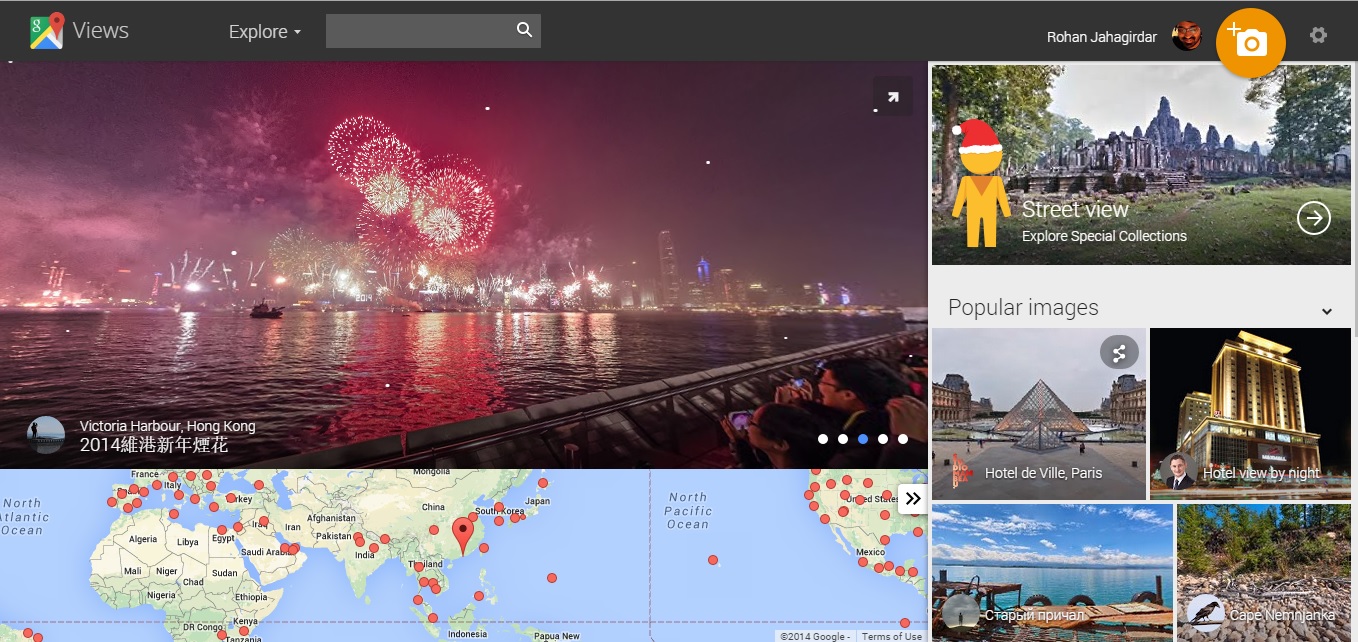Click the Старый причал author avatar
The image size is (1358, 642).
tap(961, 612)
